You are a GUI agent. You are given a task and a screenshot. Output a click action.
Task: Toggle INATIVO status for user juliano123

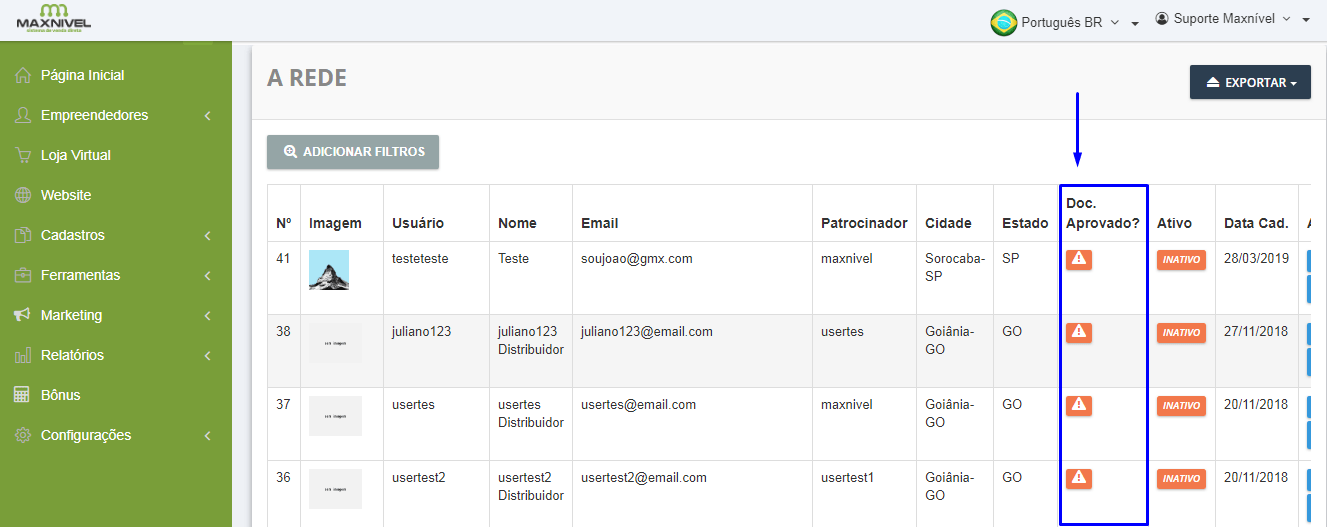[1181, 333]
